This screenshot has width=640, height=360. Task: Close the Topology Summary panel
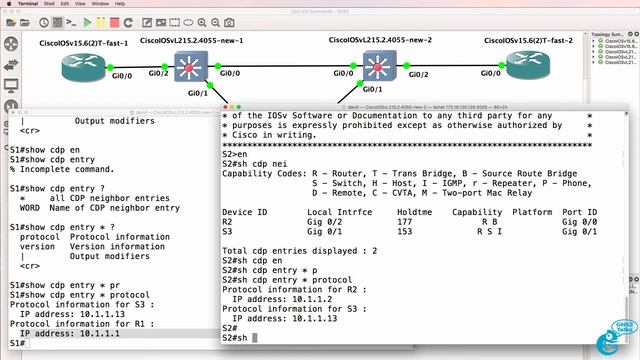click(636, 34)
